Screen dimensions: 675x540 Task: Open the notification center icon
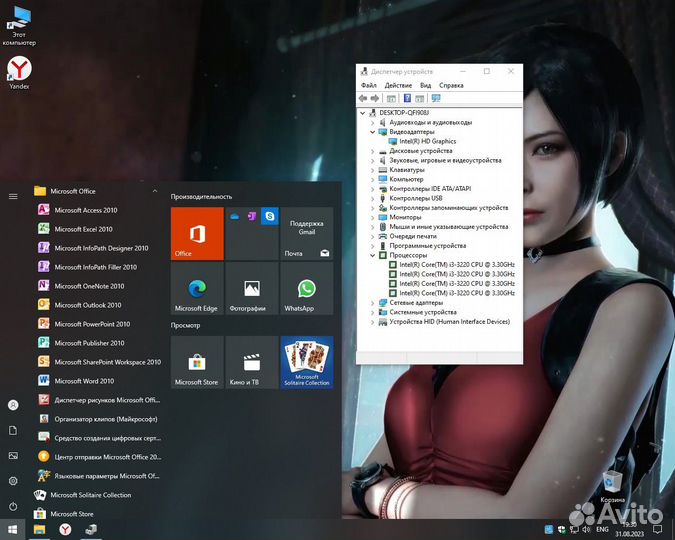(657, 529)
